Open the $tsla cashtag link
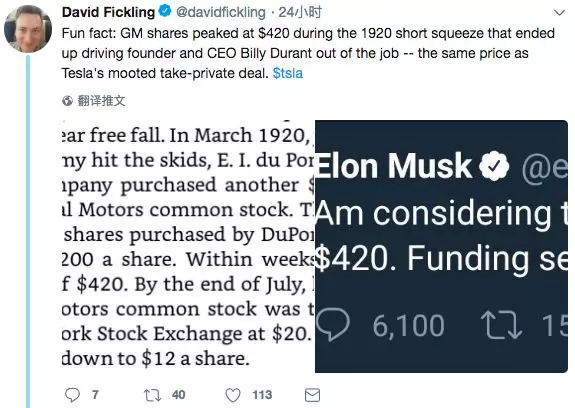This screenshot has height=408, width=575. pyautogui.click(x=288, y=73)
